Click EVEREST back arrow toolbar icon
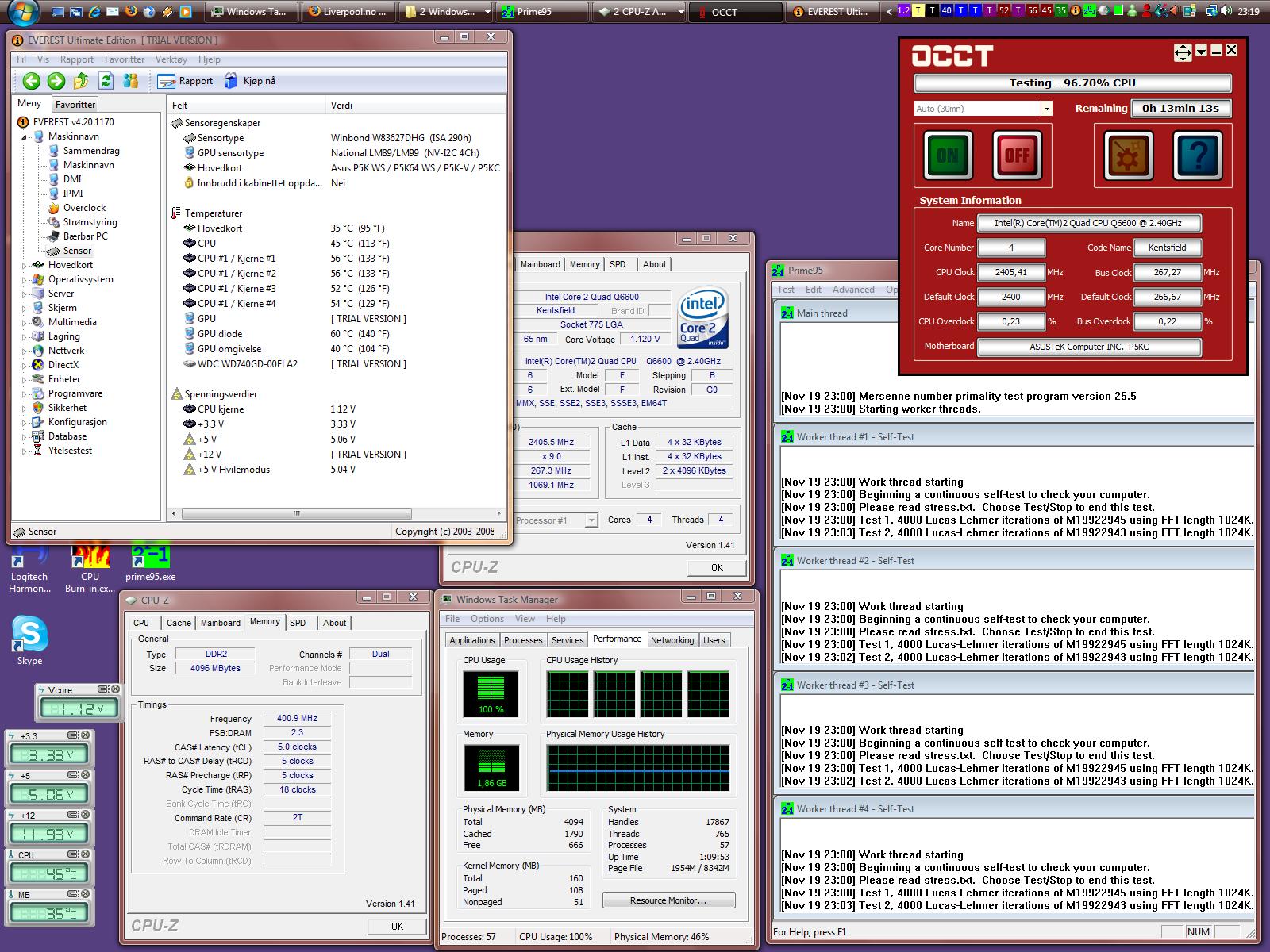 coord(31,80)
